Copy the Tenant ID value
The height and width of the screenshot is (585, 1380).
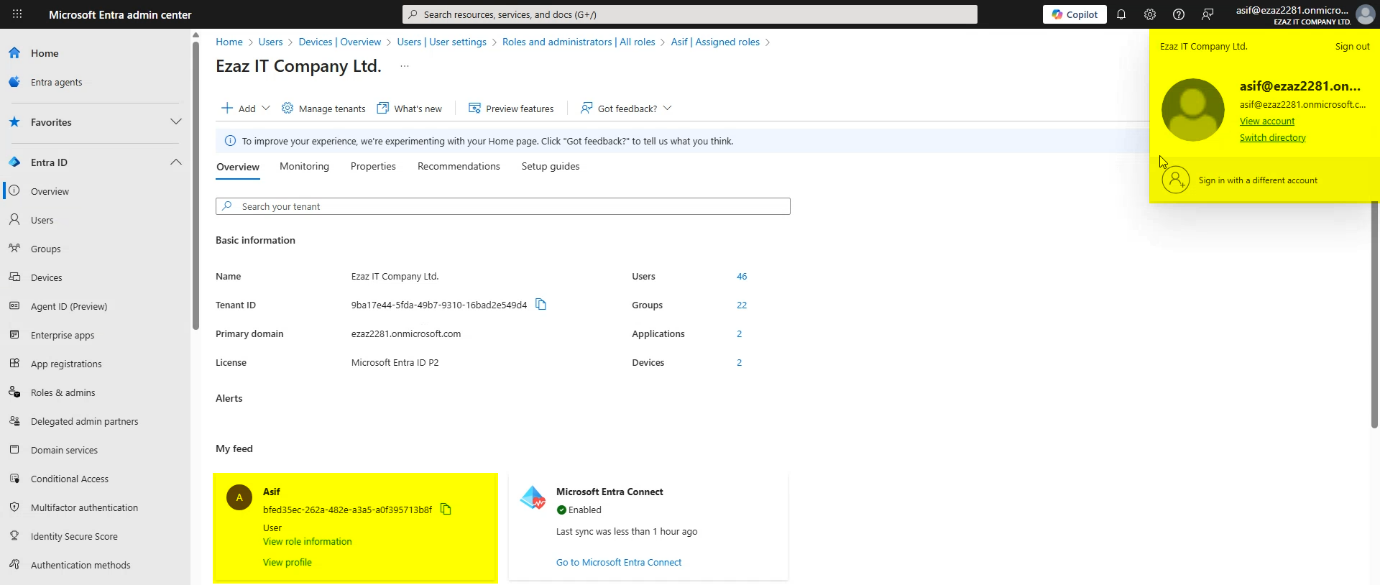(x=541, y=305)
